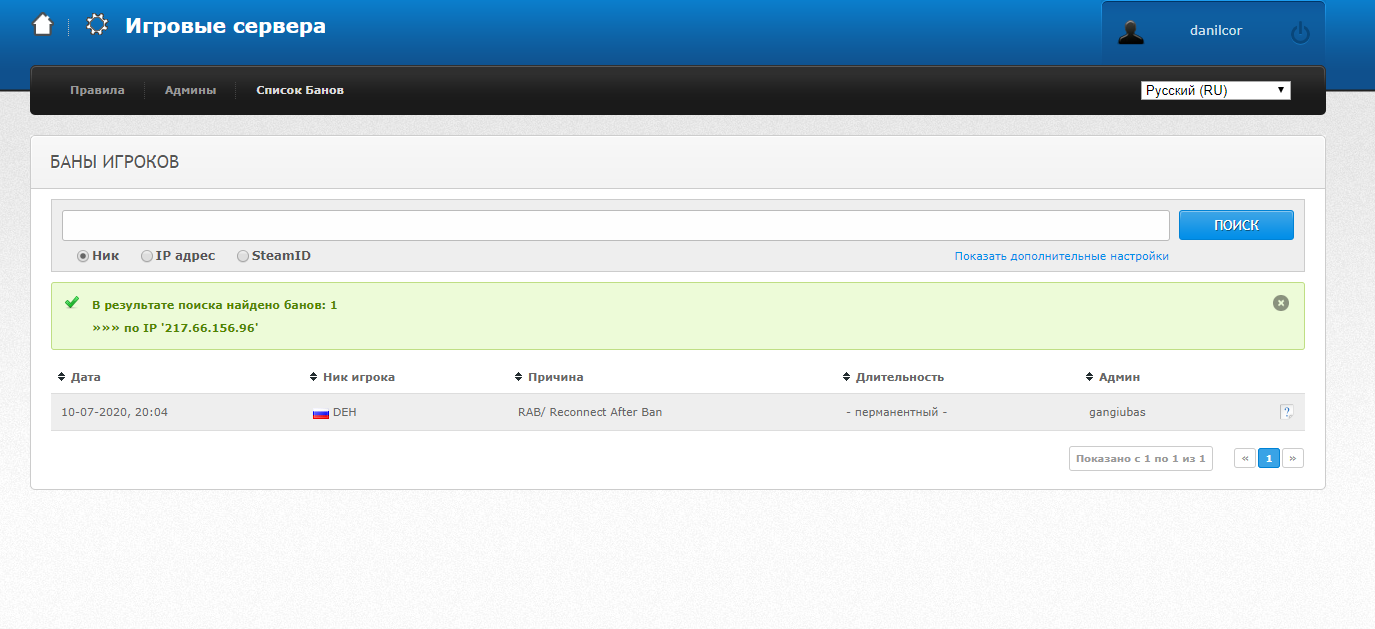Click ban date 10-07-2020, 20:04

(x=115, y=412)
